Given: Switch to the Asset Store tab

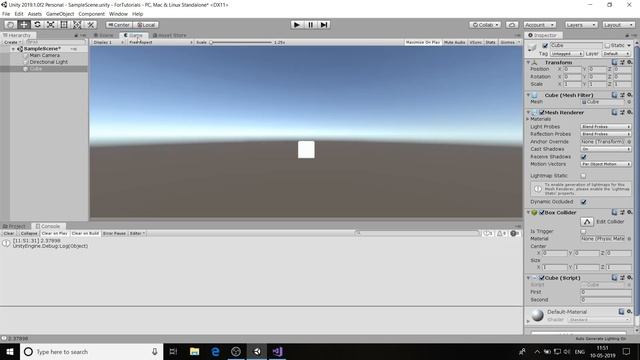Looking at the screenshot, I should point(170,36).
